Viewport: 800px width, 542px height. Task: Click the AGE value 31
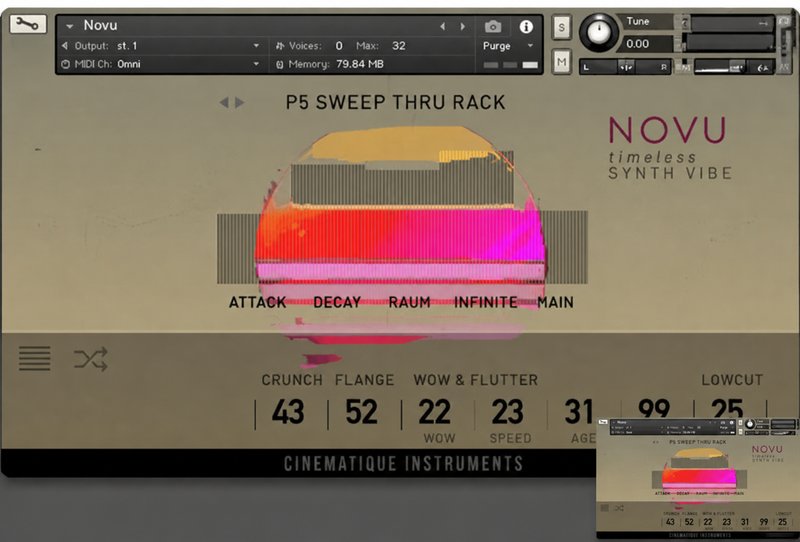[x=579, y=411]
